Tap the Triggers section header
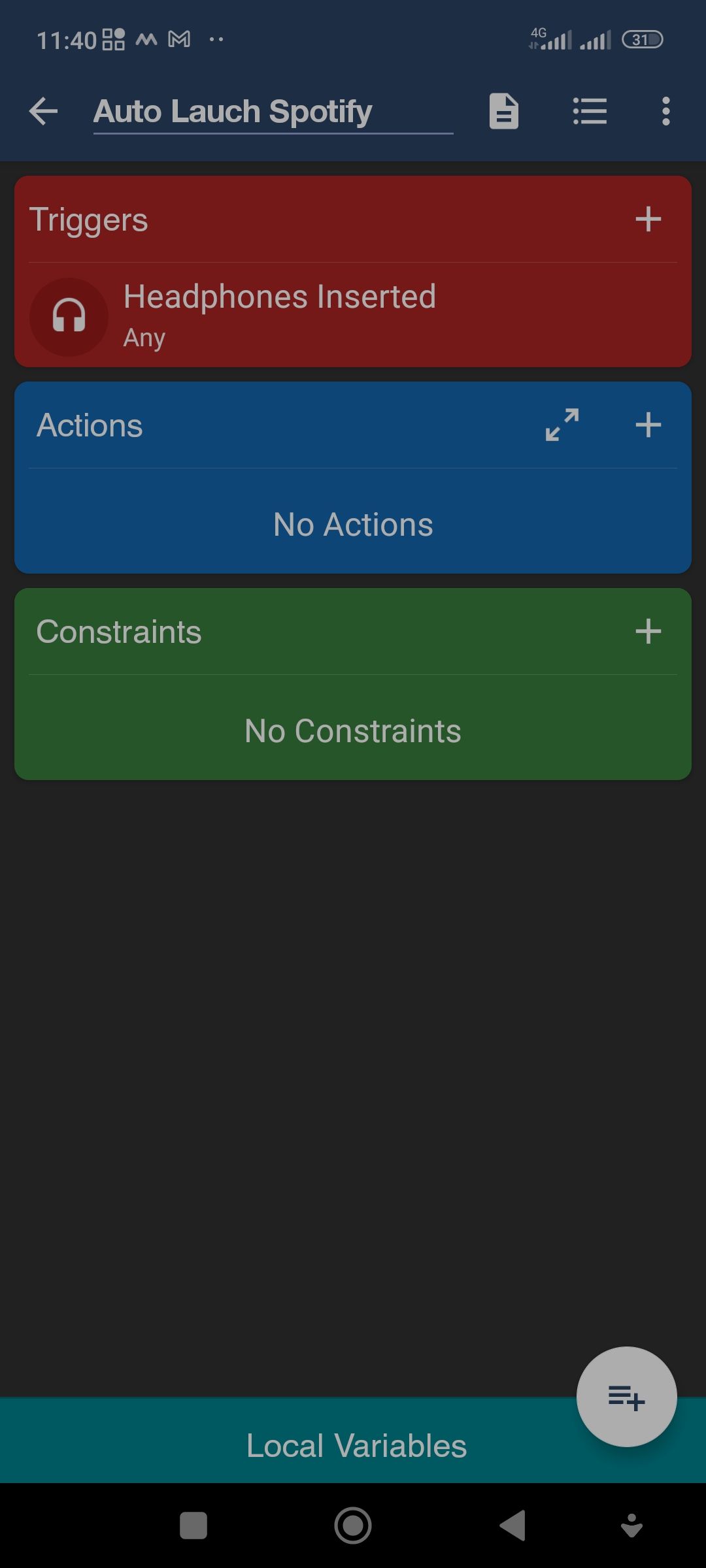Screen dimensions: 706x1568 89,220
